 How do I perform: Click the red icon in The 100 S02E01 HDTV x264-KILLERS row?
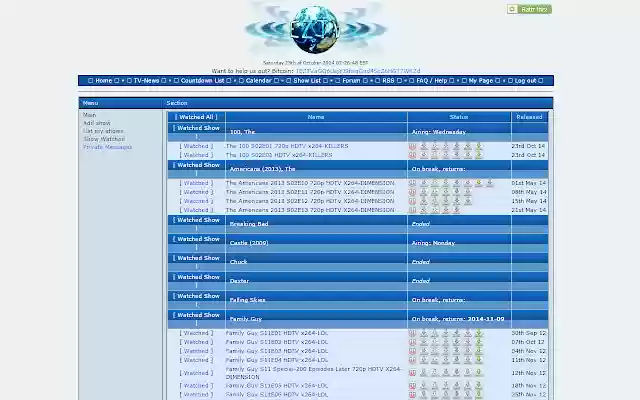(x=412, y=155)
